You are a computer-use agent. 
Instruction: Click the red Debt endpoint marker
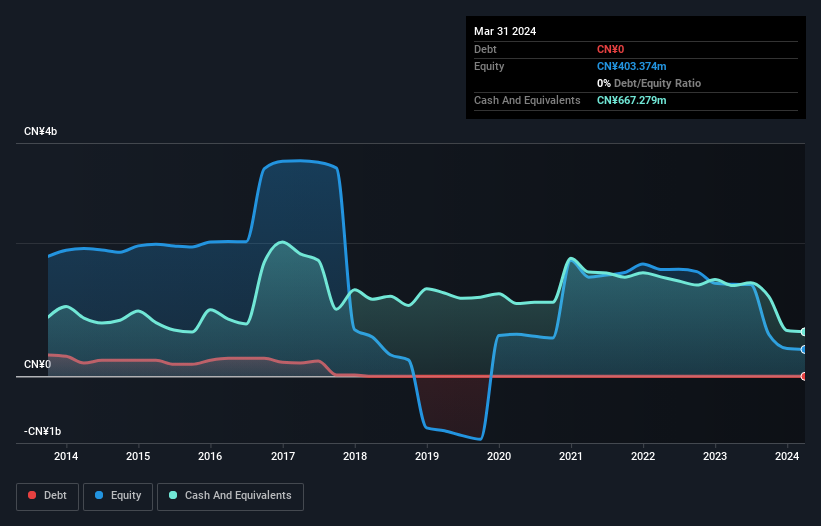coord(804,376)
